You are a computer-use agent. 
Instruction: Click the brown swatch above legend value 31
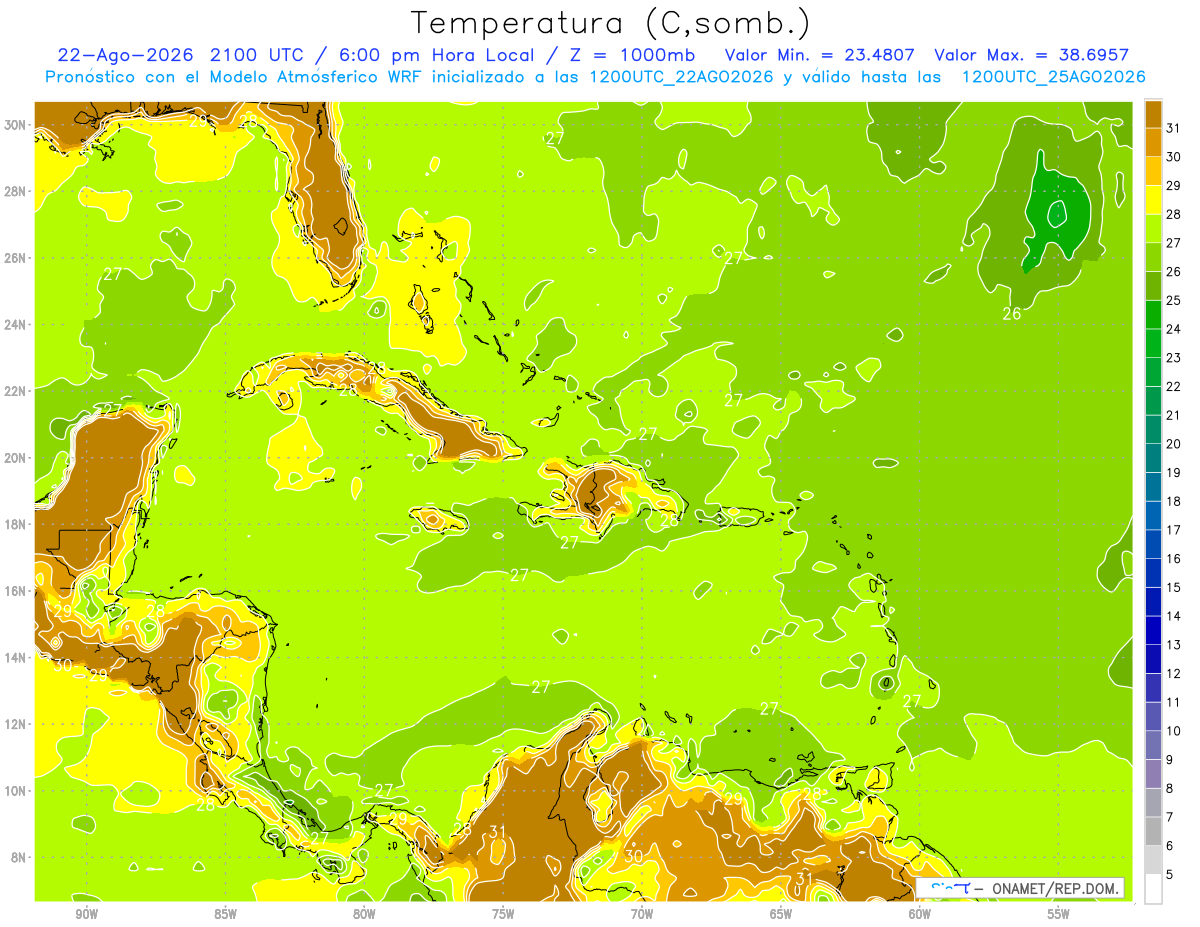1153,114
